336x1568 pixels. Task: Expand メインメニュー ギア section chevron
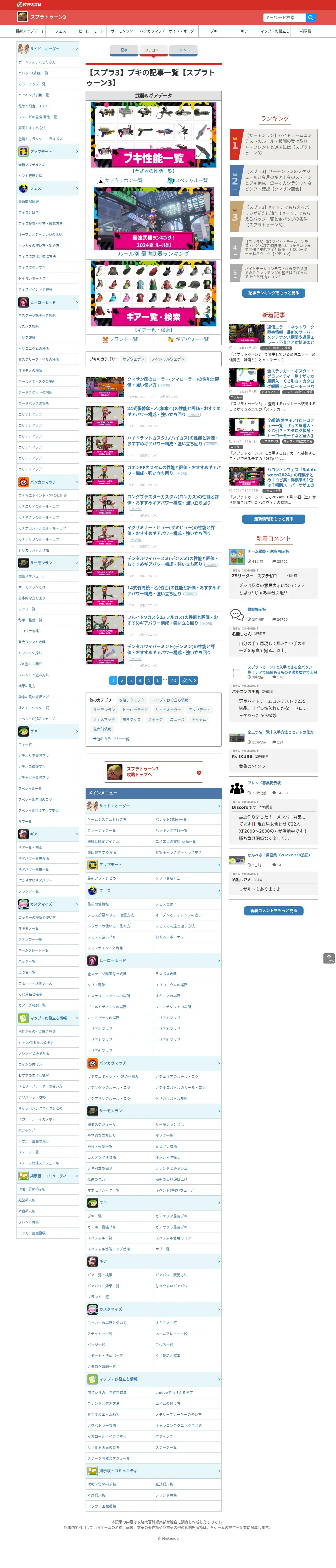219,1262
